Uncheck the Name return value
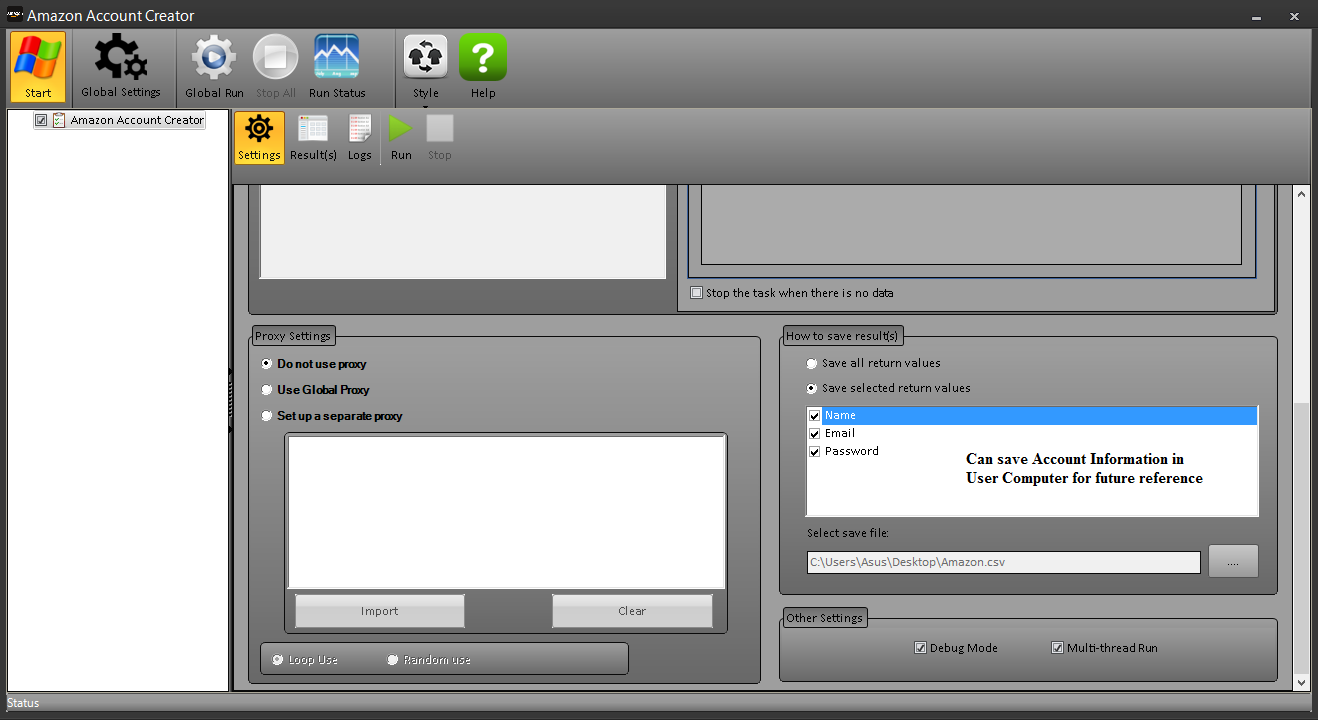Image resolution: width=1318 pixels, height=720 pixels. pyautogui.click(x=815, y=416)
